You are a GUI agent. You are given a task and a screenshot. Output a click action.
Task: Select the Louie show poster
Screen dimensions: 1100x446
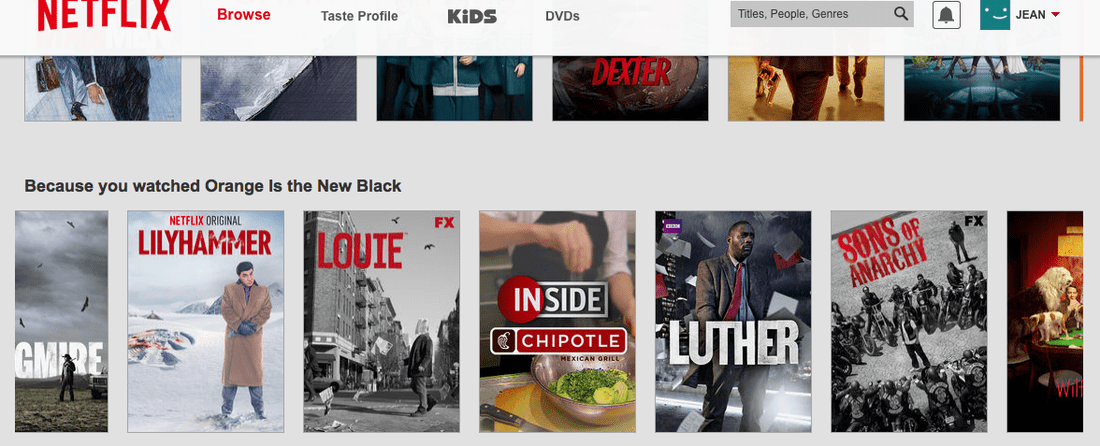(x=382, y=321)
